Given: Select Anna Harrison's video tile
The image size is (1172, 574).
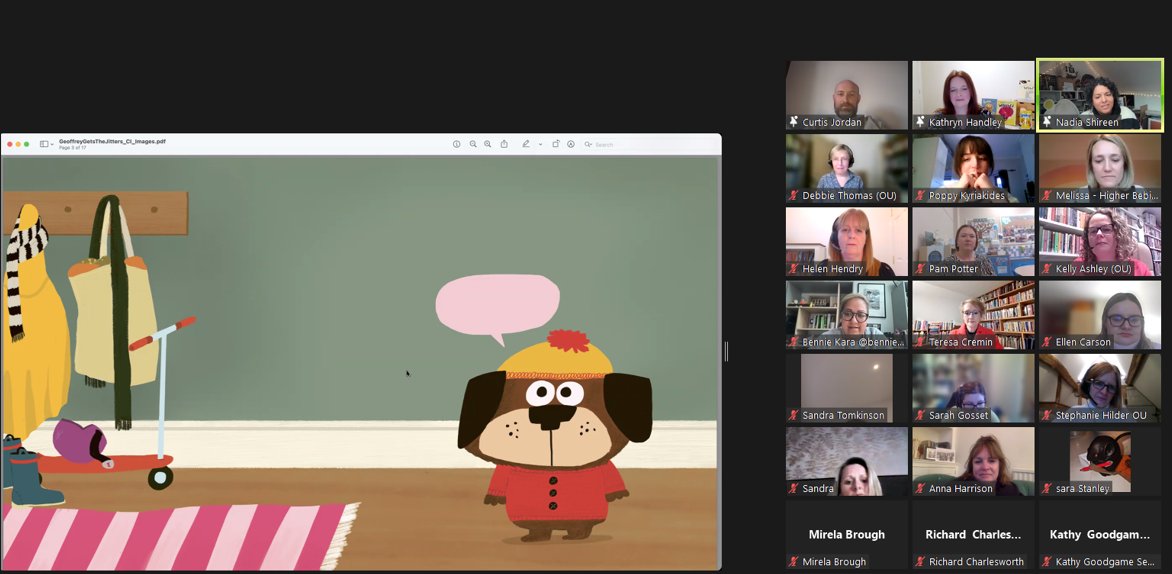Looking at the screenshot, I should (x=973, y=461).
